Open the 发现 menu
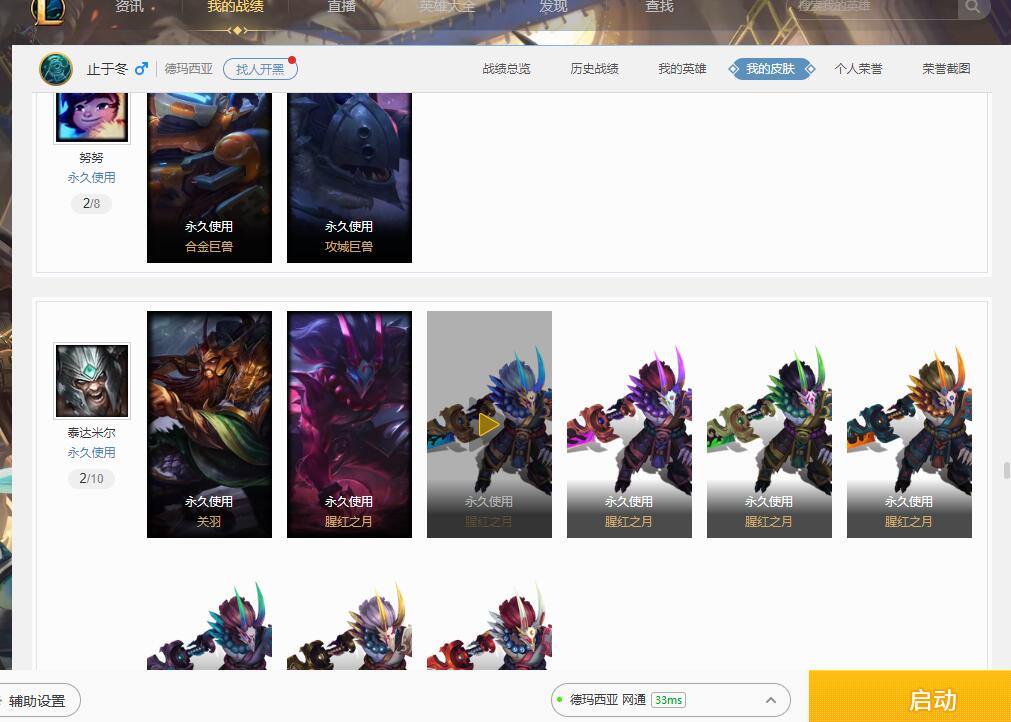This screenshot has width=1011, height=722. click(553, 6)
